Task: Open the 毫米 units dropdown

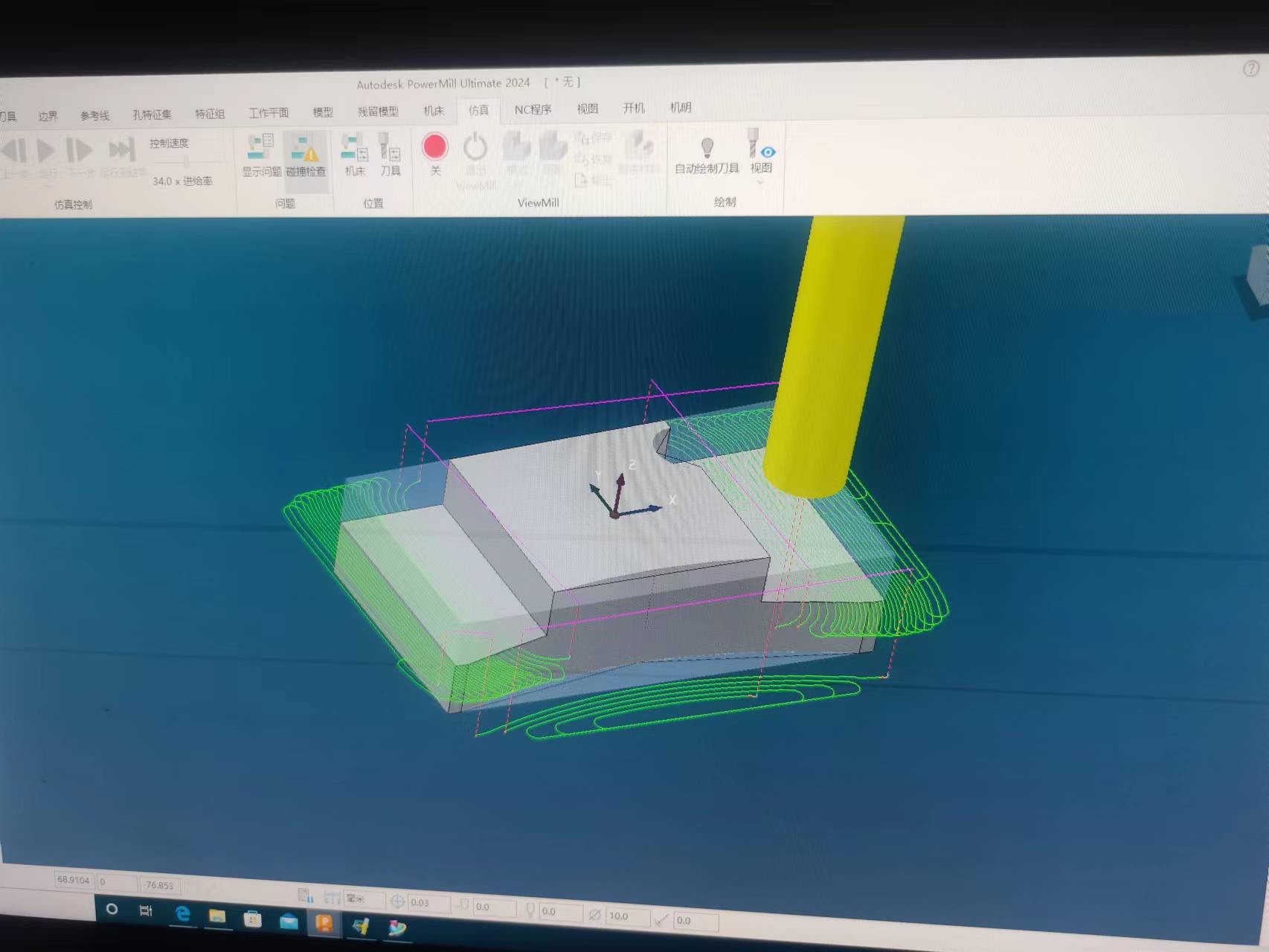Action: 364,898
